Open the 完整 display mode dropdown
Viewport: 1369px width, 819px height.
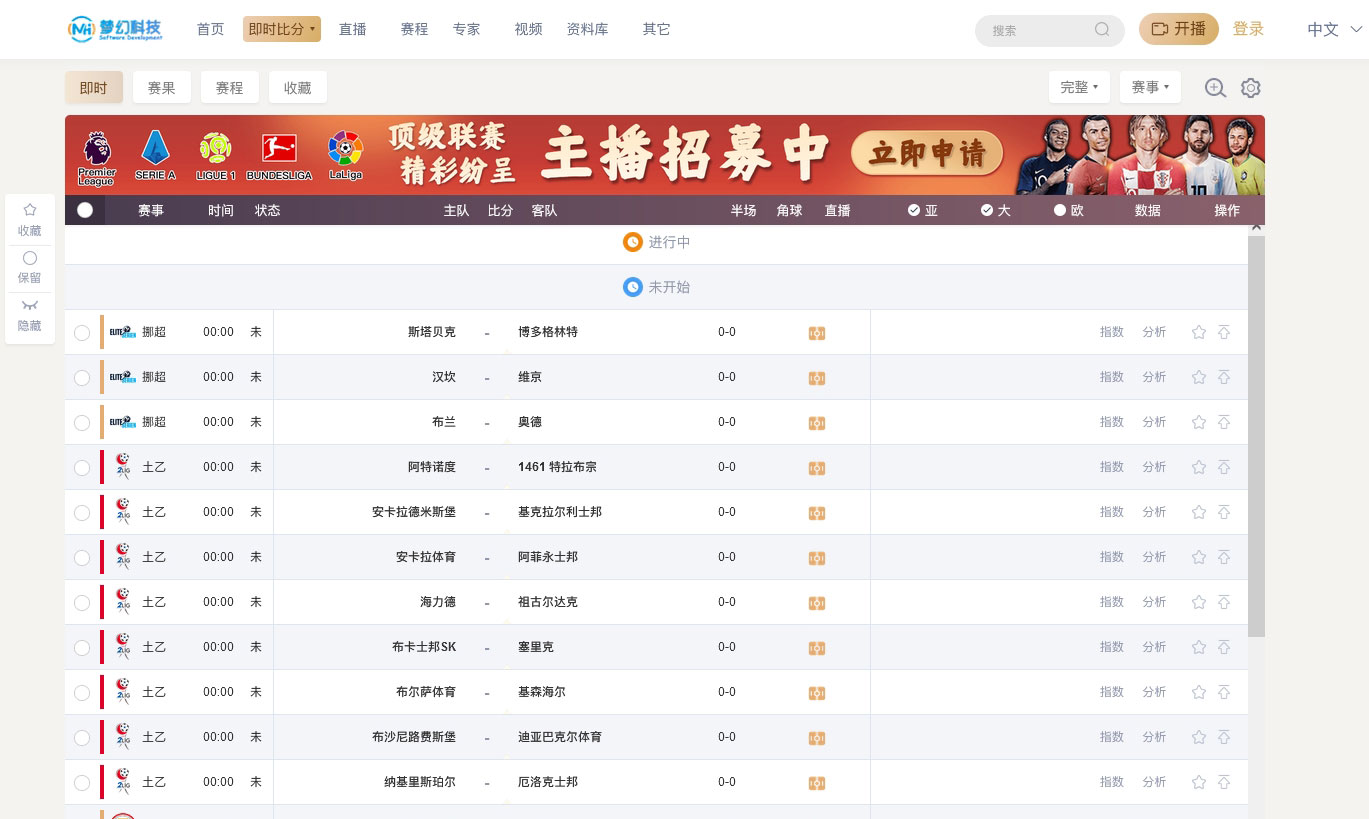pyautogui.click(x=1079, y=87)
